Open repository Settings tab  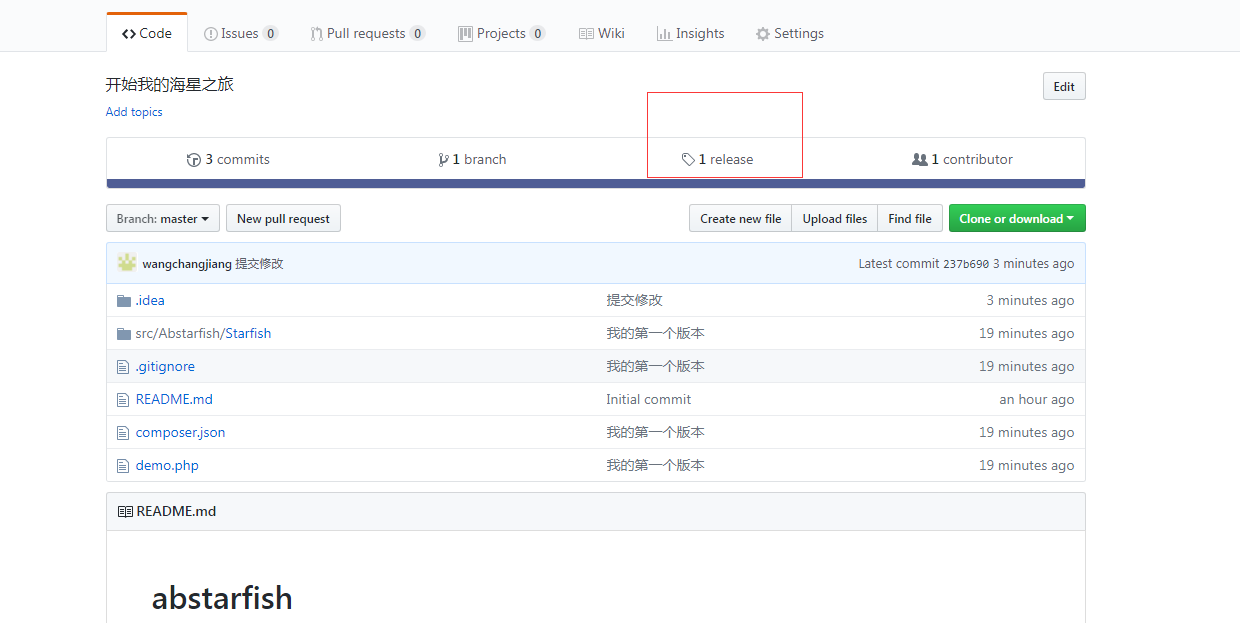pyautogui.click(x=790, y=33)
